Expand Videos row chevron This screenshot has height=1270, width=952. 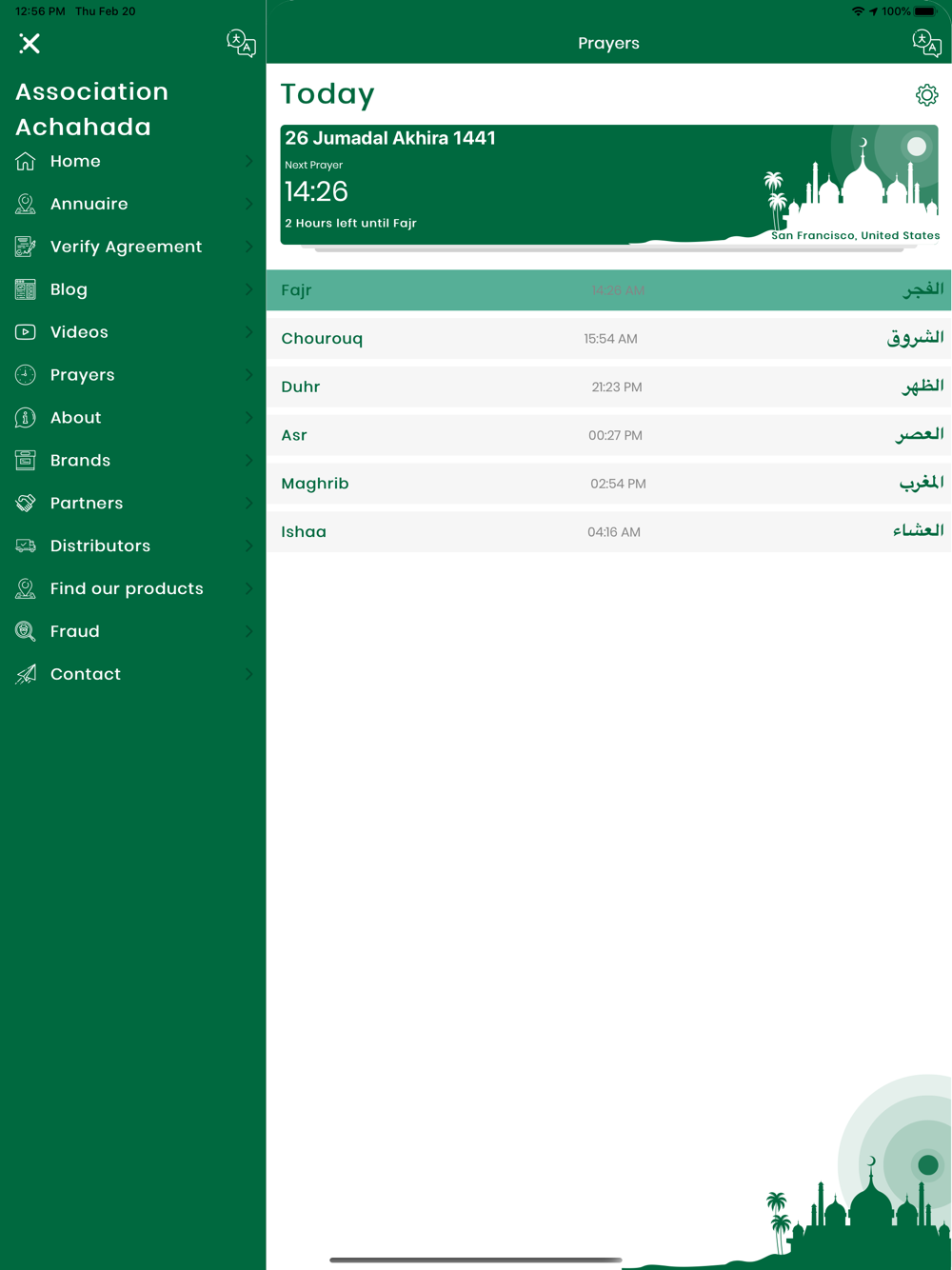tap(249, 332)
